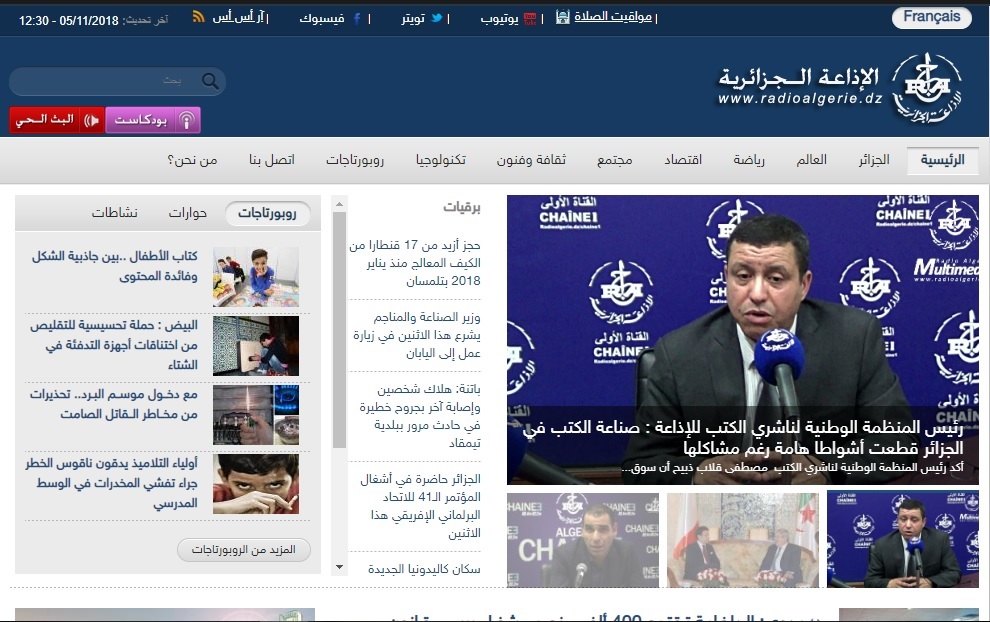Open the children's book report thumbnail
This screenshot has height=622, width=990.
tap(256, 277)
